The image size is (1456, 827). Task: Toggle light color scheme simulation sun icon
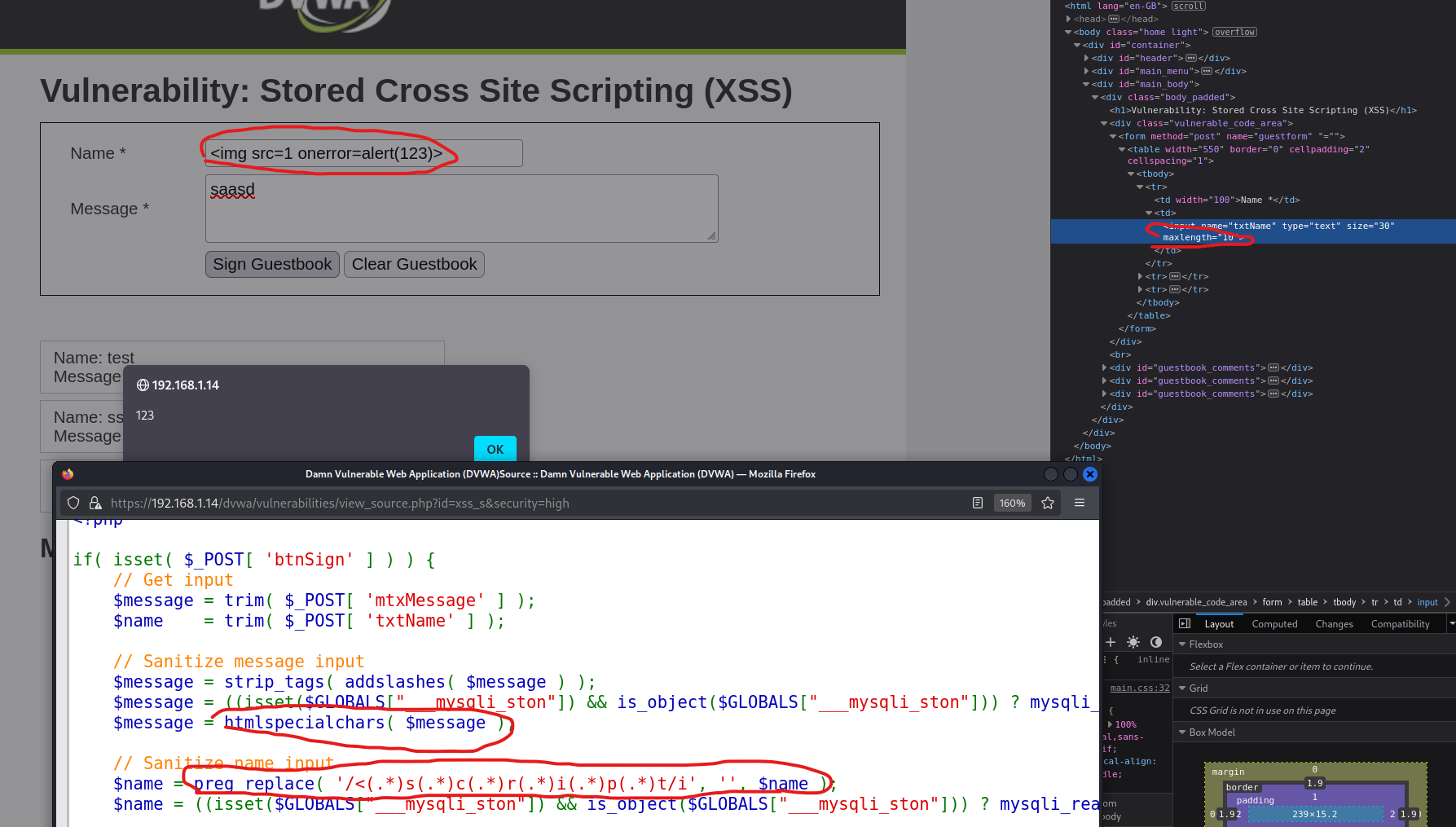(1133, 642)
